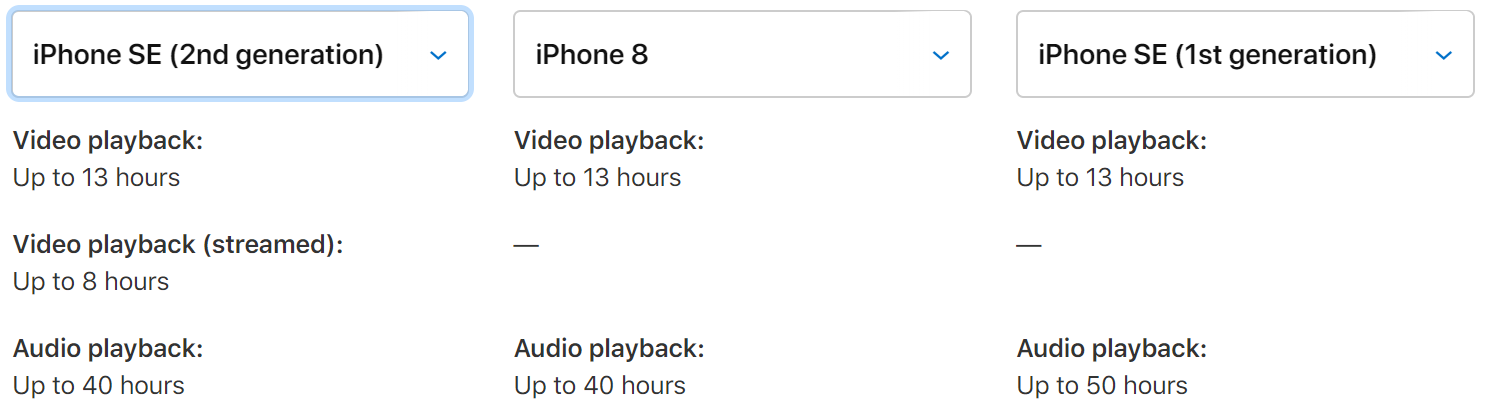
Task: Click Audio playback label under iPhone SE 1st generation
Action: pos(1112,349)
